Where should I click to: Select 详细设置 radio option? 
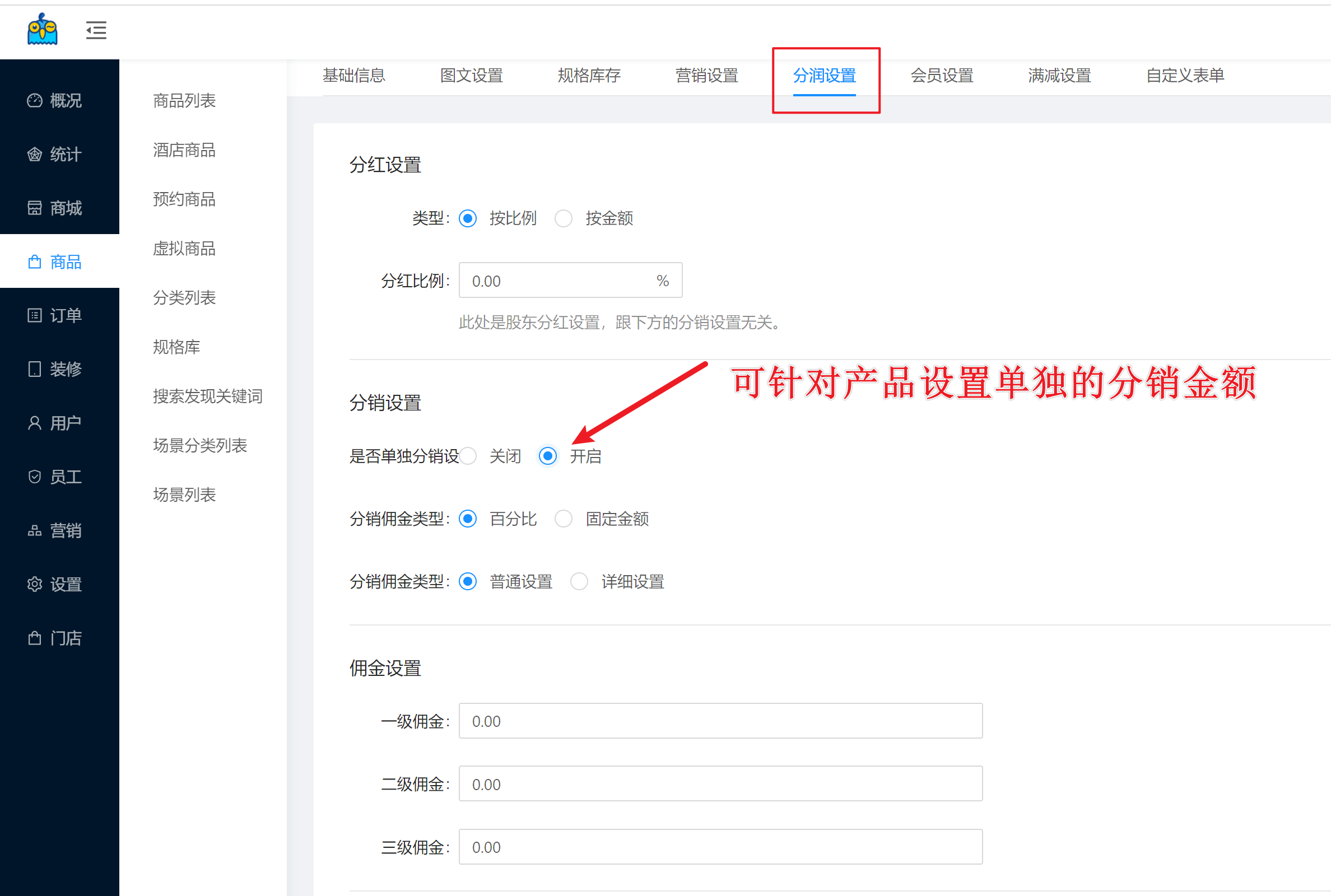click(579, 582)
